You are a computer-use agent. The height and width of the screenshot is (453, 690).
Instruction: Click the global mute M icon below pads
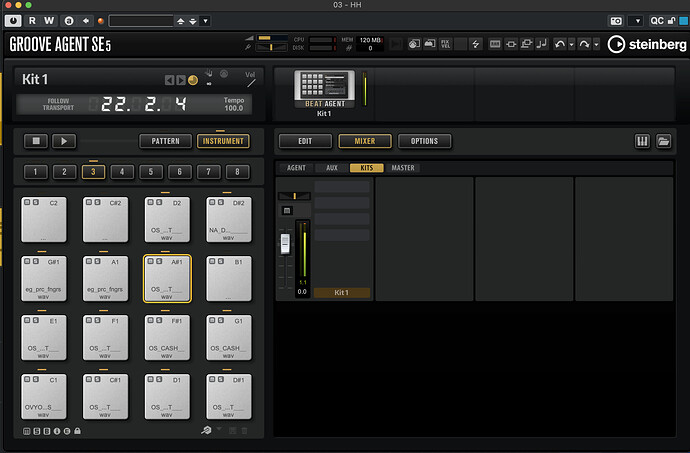click(x=26, y=431)
